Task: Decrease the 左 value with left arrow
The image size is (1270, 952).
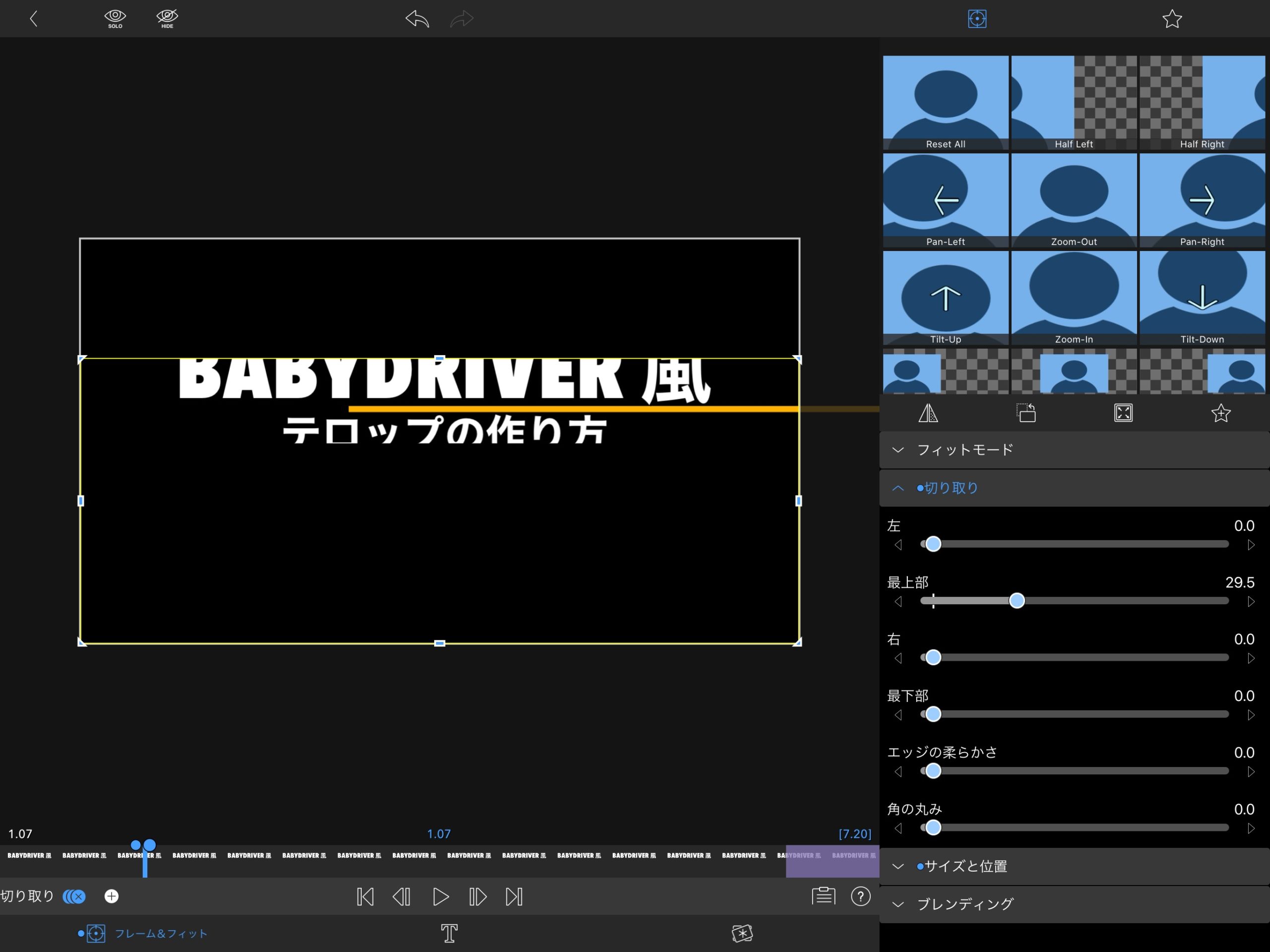Action: (898, 545)
